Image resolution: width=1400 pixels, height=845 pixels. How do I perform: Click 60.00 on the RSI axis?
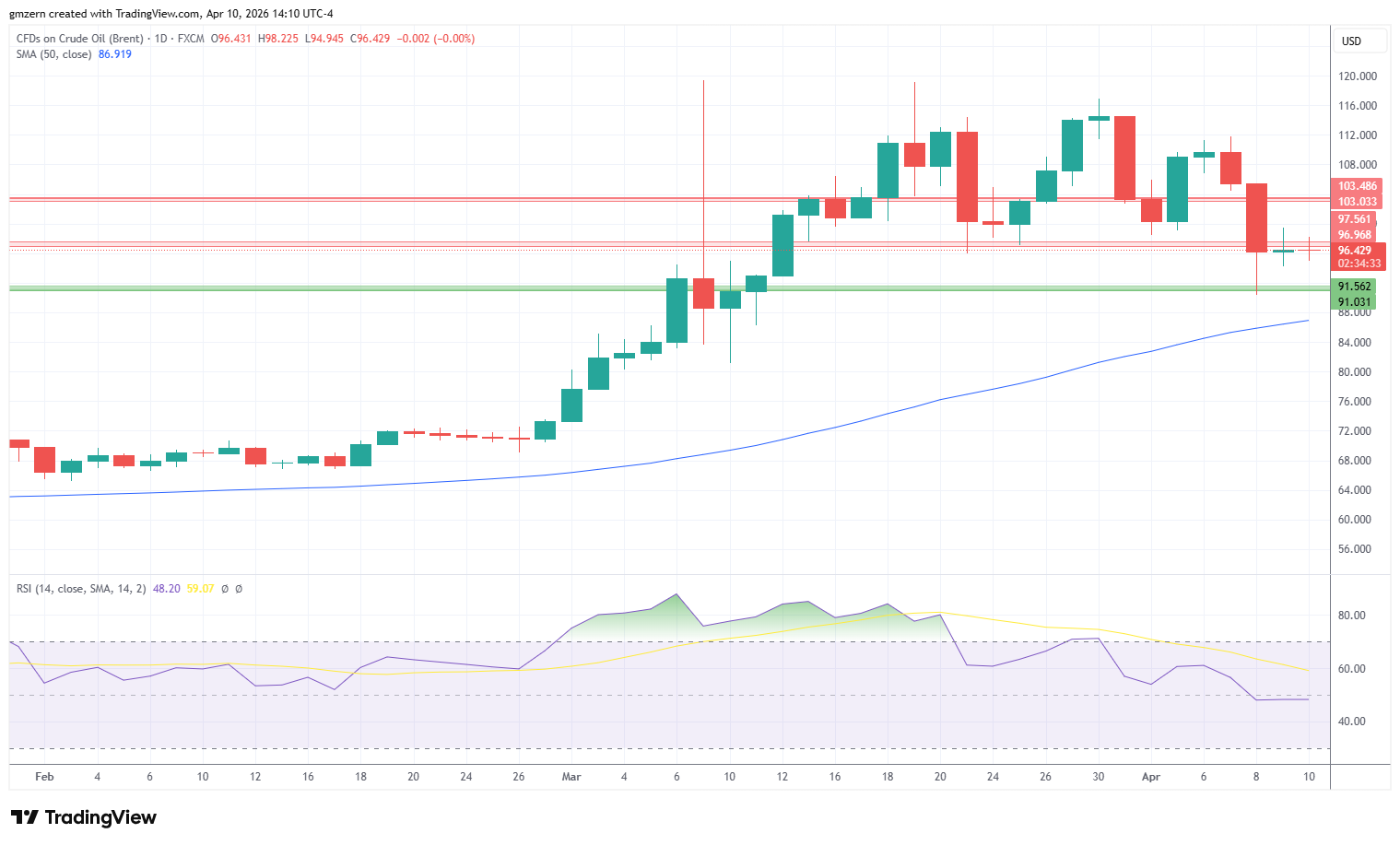(x=1351, y=669)
